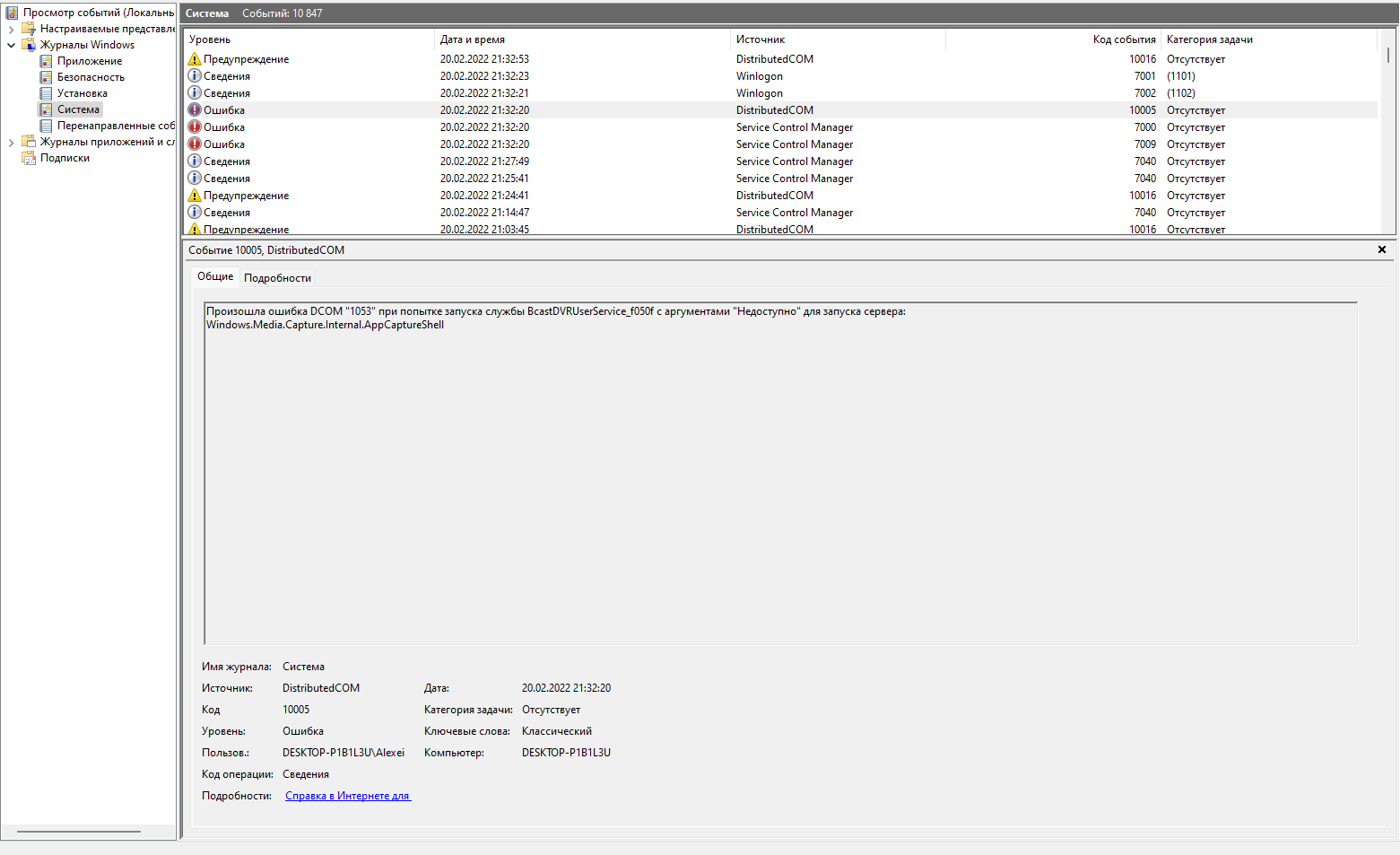The width and height of the screenshot is (1400, 855).
Task: Click the Безопасность log icon
Action: tap(46, 77)
